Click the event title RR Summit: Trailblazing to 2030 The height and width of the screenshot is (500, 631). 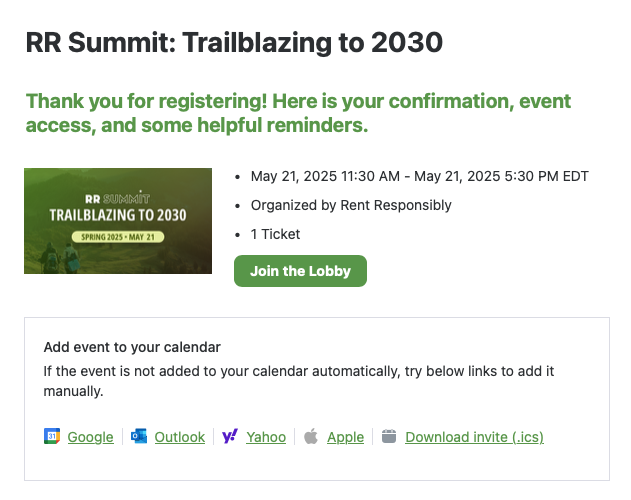click(234, 42)
